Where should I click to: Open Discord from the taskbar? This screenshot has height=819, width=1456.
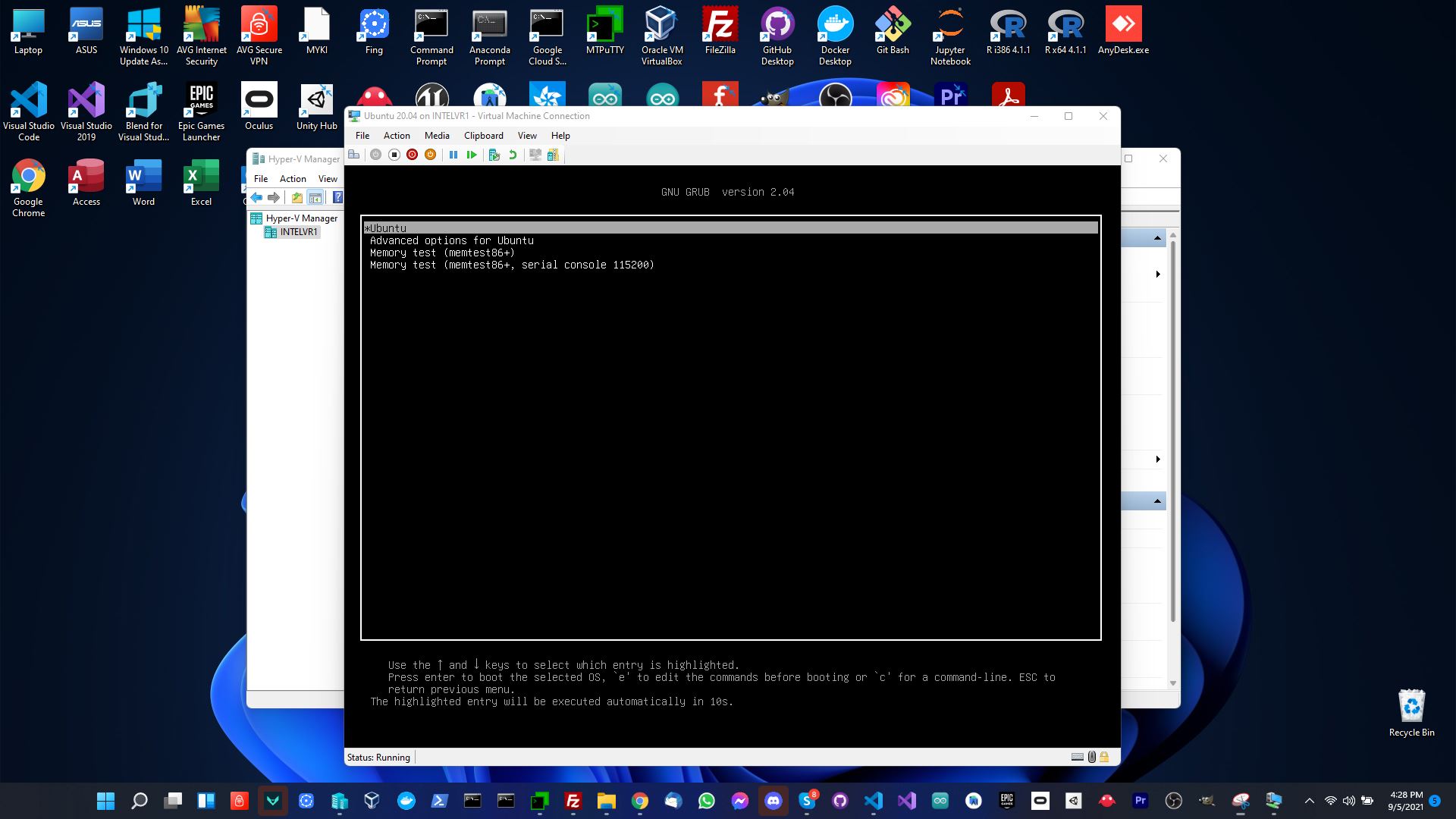pos(773,801)
